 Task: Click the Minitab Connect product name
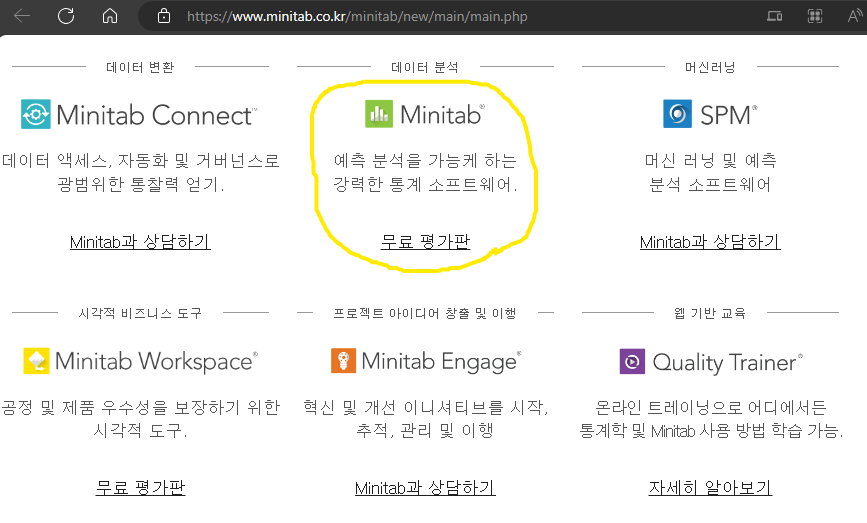click(156, 115)
